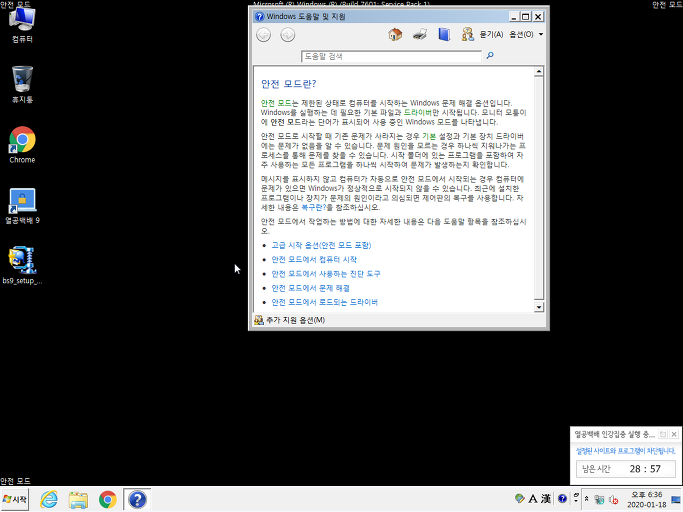Close the 열공백배 인강집중 popup
This screenshot has height=512, width=683.
coord(674,434)
